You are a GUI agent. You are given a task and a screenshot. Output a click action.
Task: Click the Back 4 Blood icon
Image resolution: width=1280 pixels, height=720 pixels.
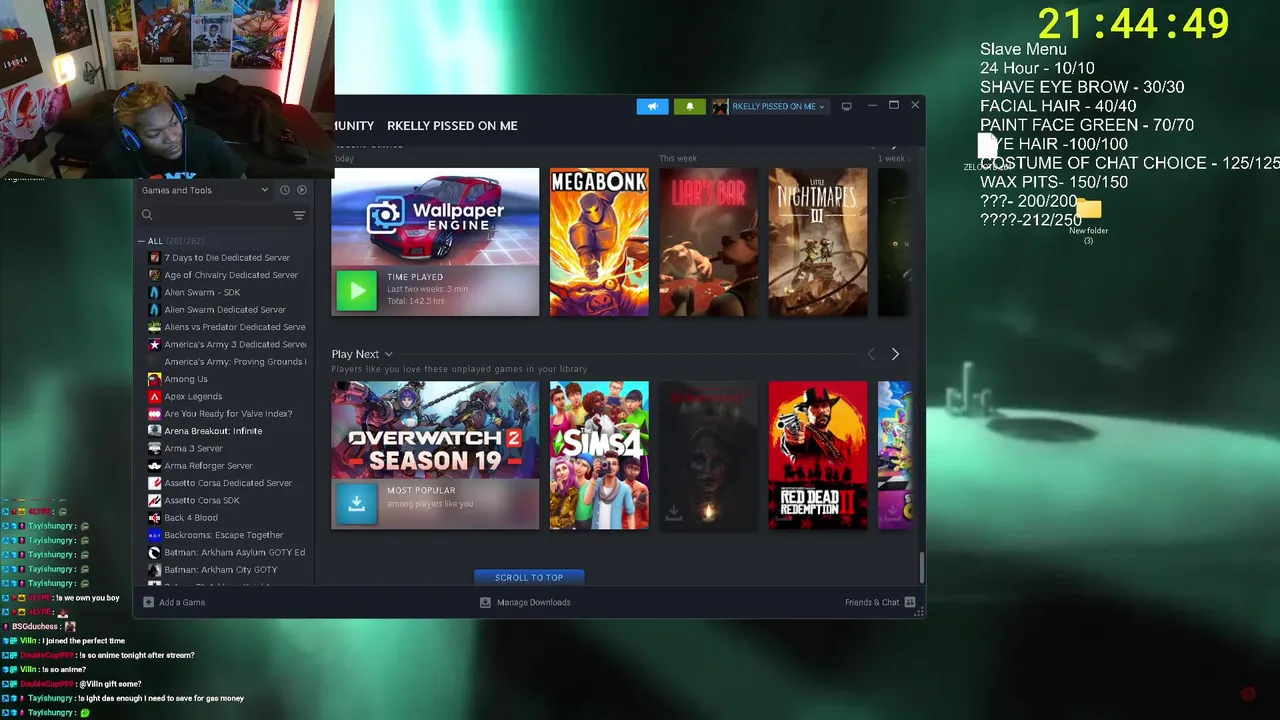tap(154, 518)
